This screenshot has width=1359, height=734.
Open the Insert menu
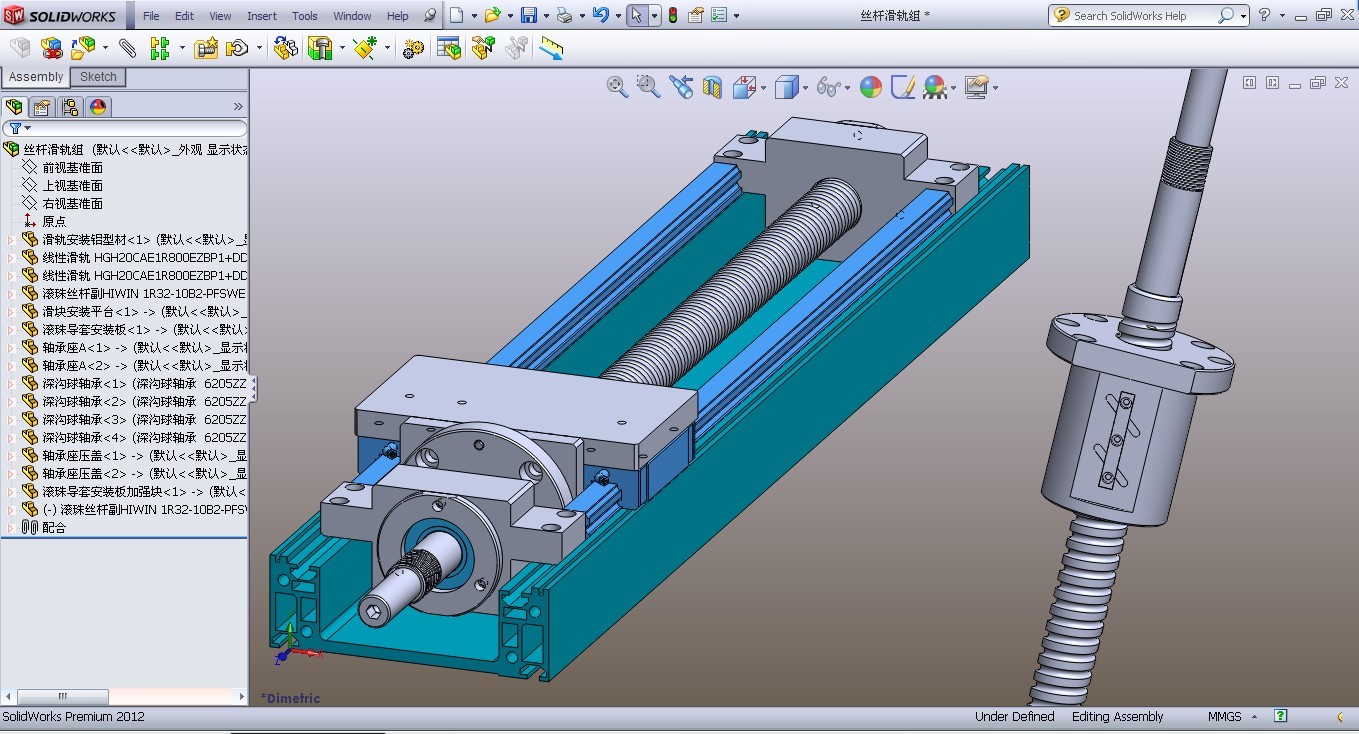262,16
